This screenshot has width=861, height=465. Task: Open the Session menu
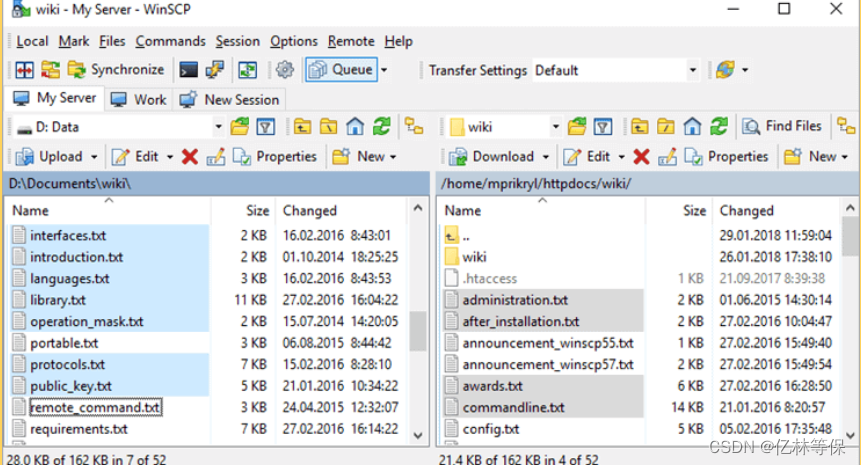click(237, 41)
